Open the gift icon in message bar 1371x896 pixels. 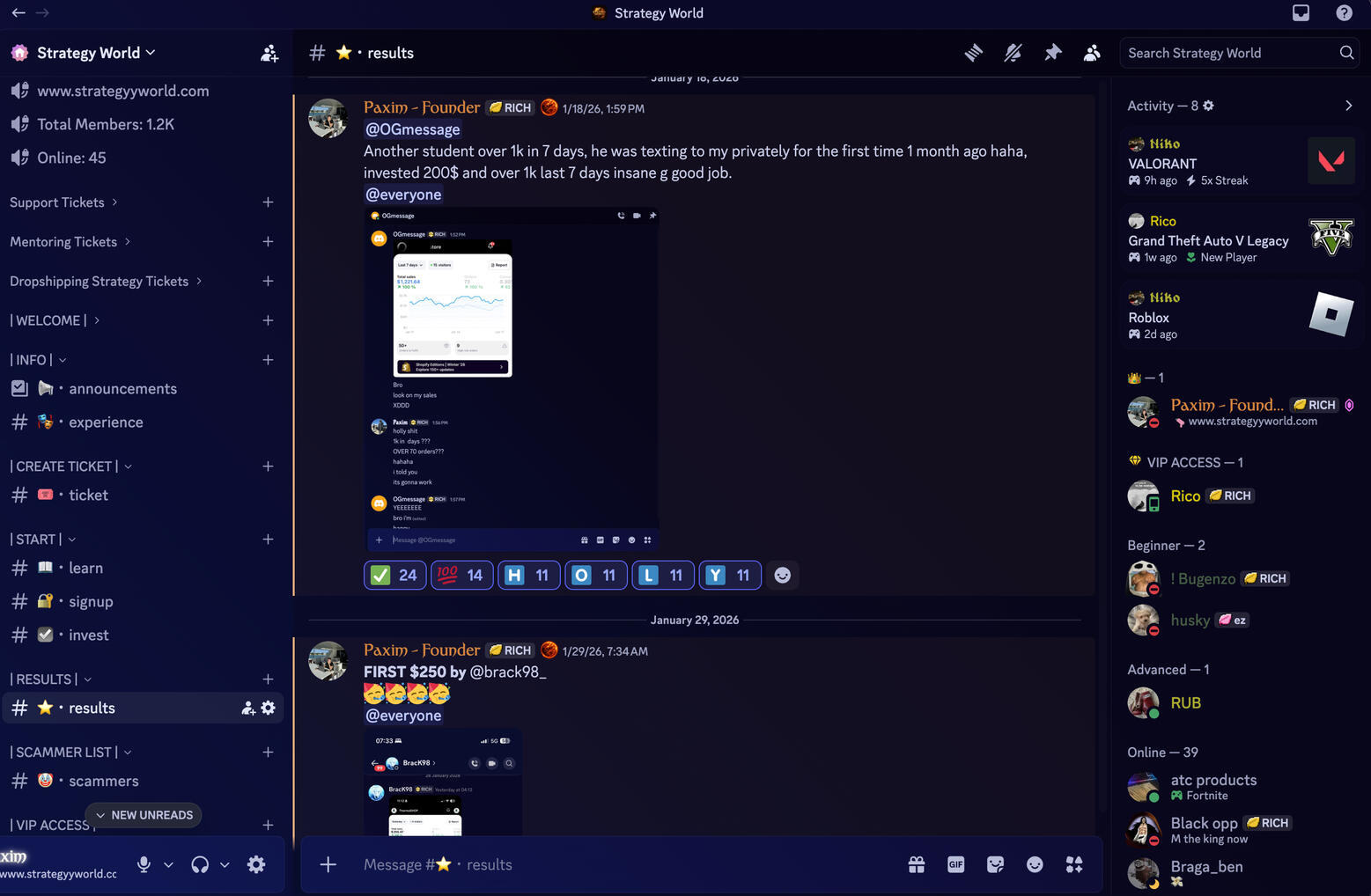[917, 864]
